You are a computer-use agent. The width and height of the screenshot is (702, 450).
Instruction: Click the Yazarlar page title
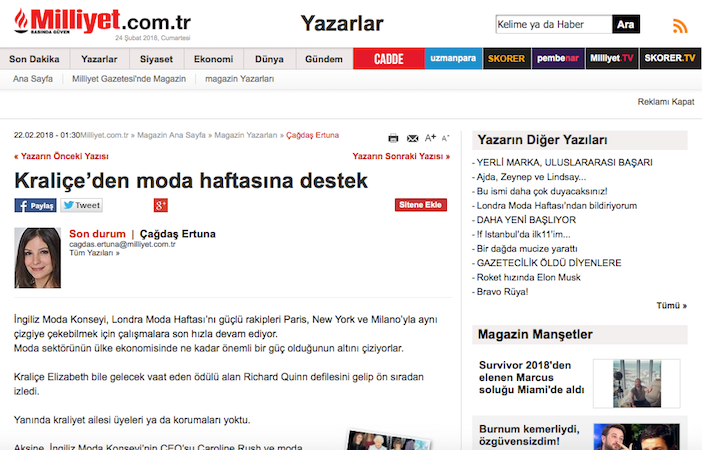point(342,23)
